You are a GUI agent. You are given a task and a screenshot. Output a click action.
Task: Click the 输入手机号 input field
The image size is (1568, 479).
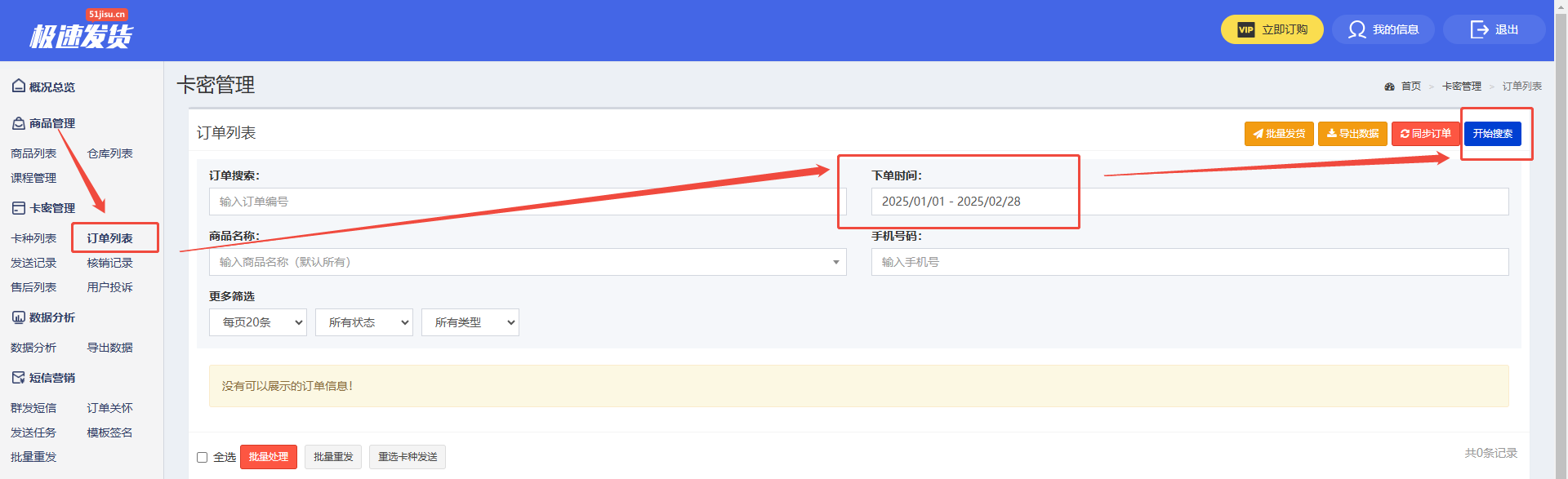point(1190,262)
